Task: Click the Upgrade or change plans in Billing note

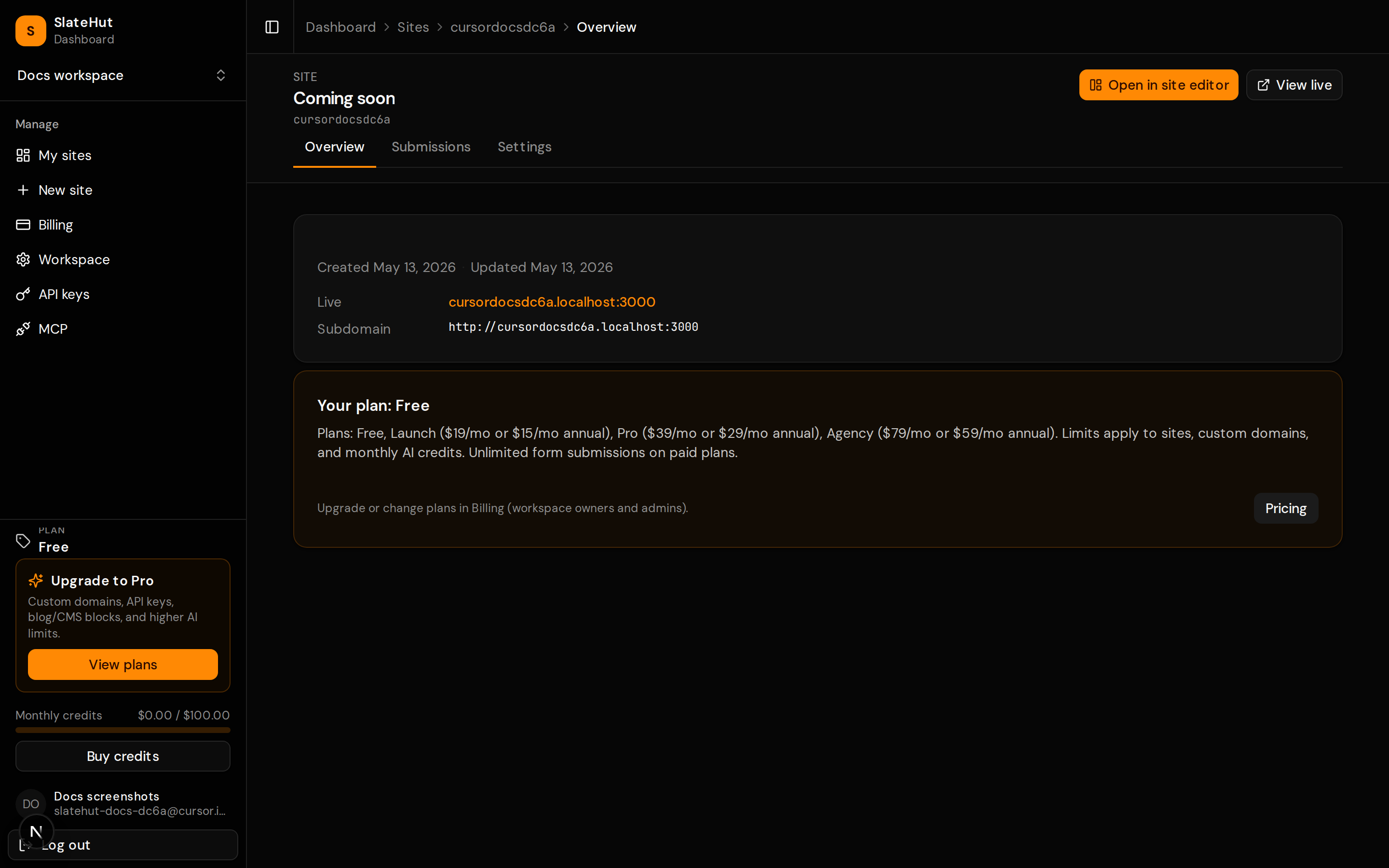Action: 502,508
